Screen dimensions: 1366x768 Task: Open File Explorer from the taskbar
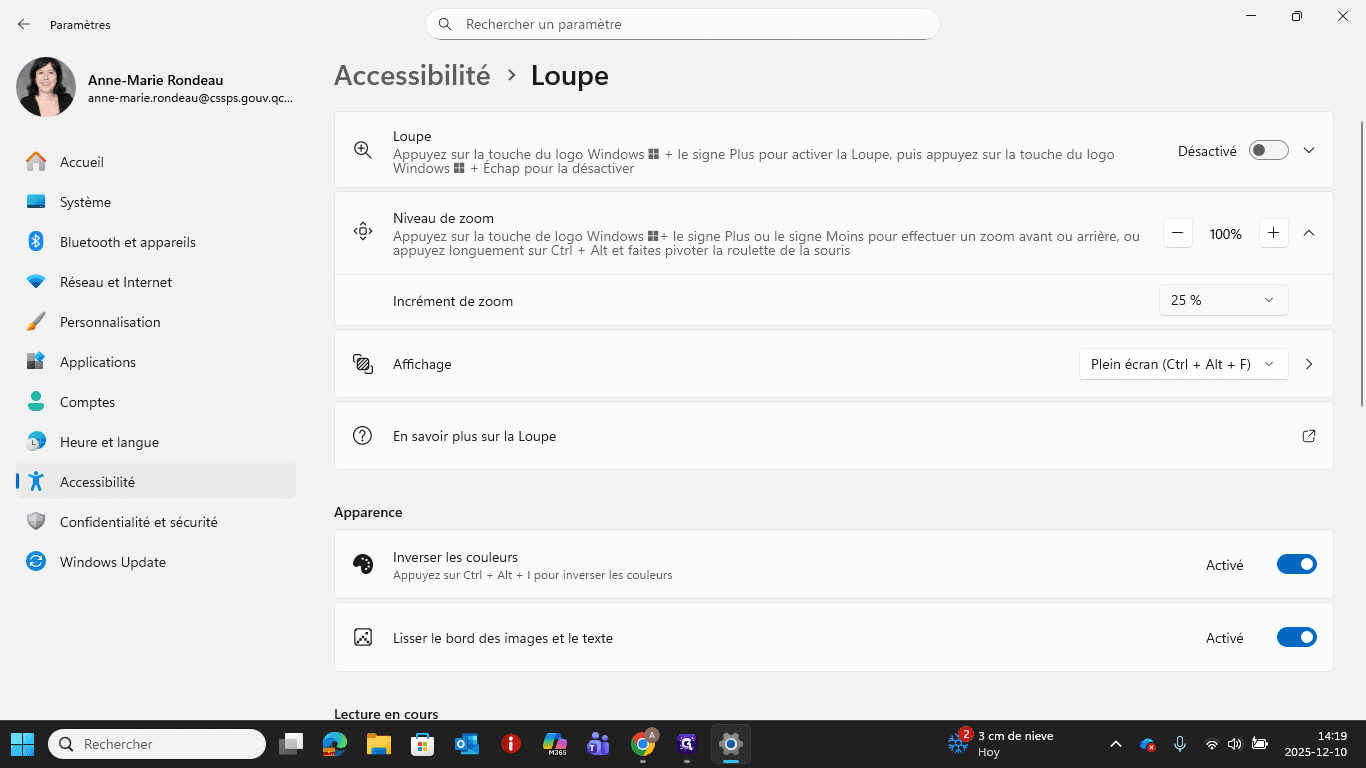[378, 744]
